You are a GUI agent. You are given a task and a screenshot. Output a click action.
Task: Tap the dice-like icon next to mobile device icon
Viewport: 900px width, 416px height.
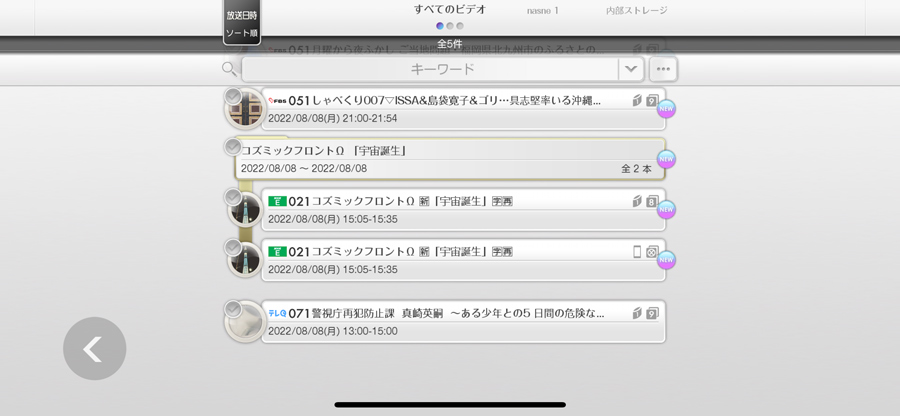point(652,251)
